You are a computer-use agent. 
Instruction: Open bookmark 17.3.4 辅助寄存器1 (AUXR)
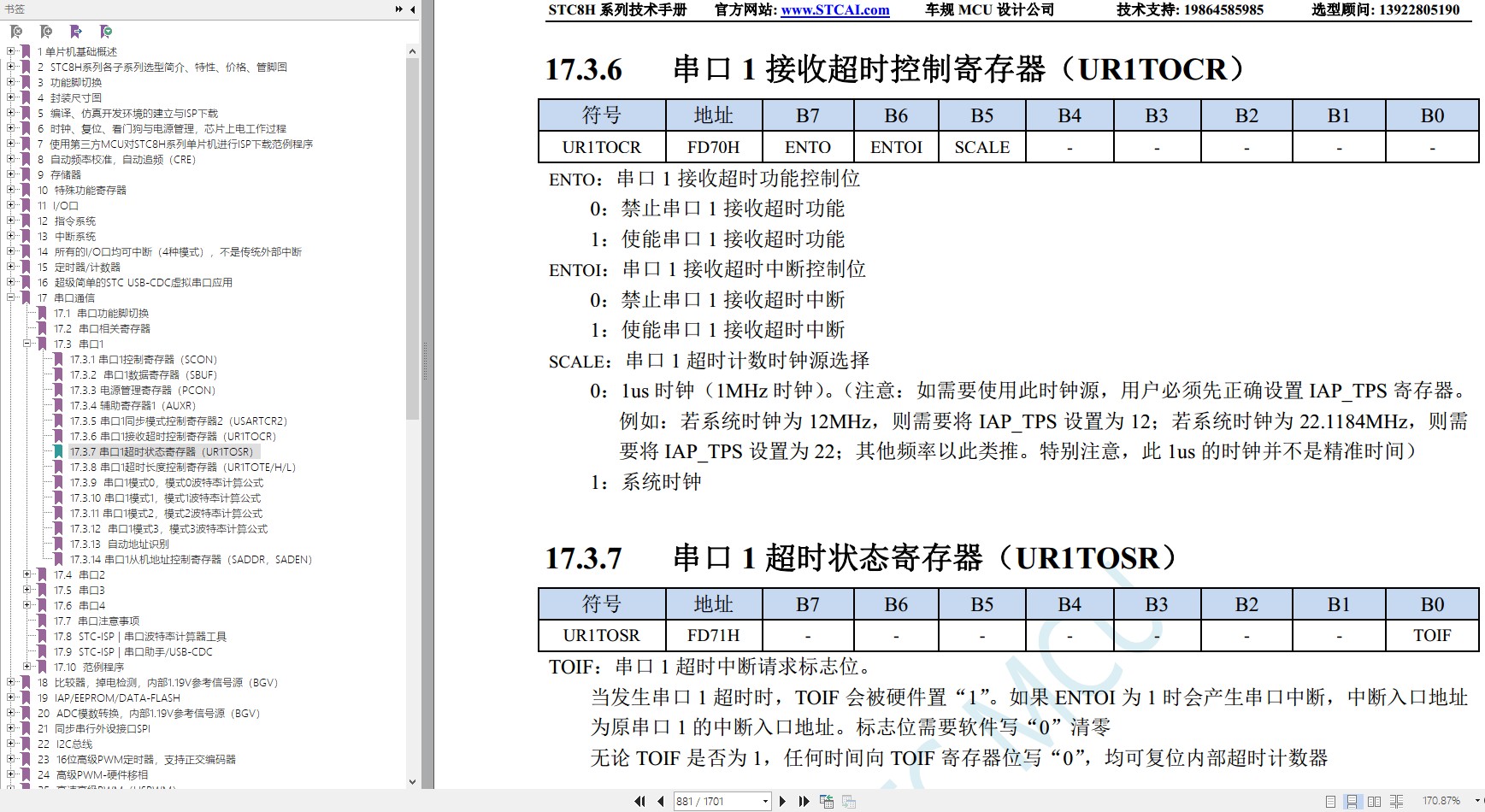point(133,406)
